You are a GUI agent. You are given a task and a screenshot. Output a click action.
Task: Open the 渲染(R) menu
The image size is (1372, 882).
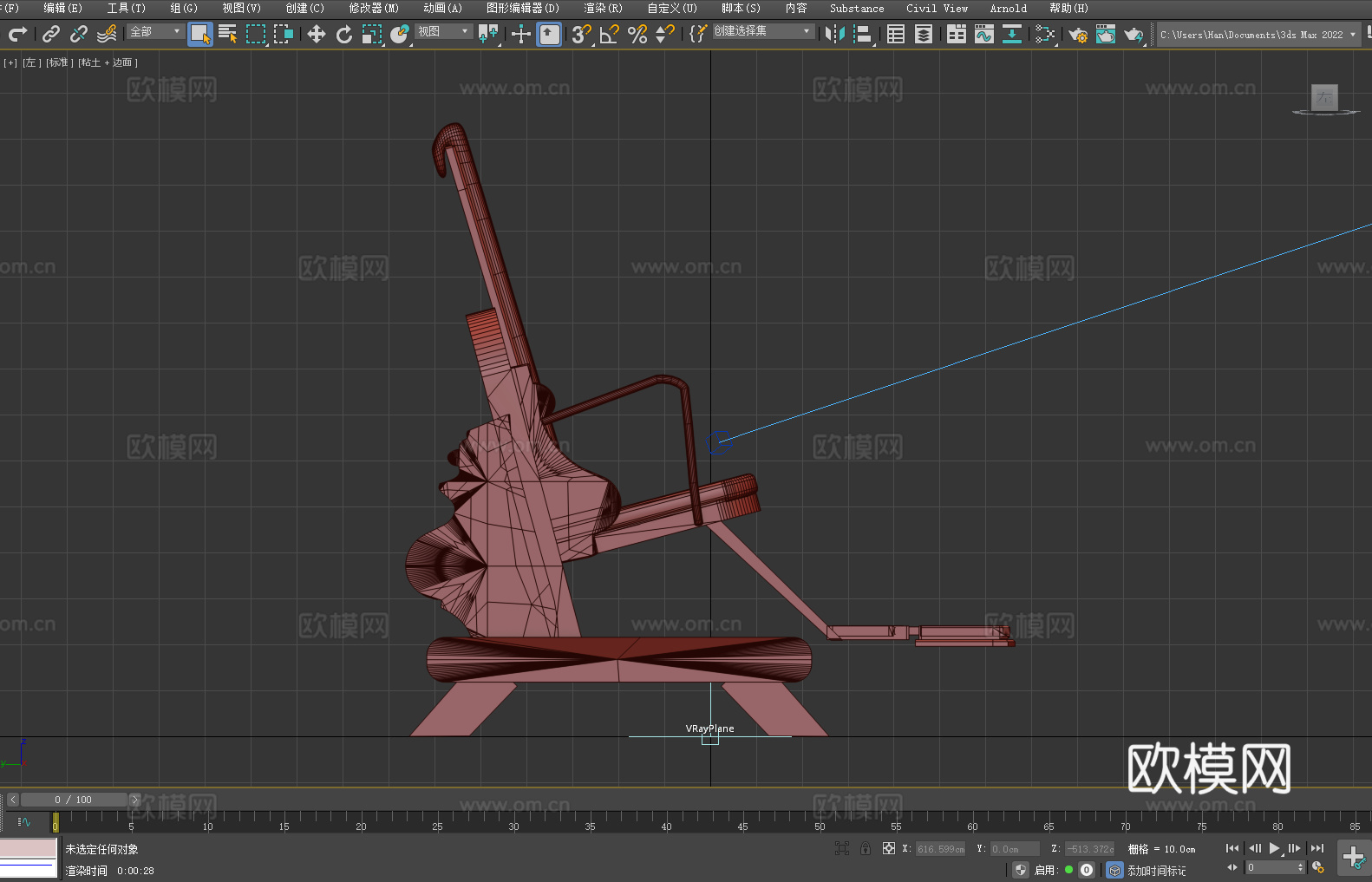coord(603,8)
